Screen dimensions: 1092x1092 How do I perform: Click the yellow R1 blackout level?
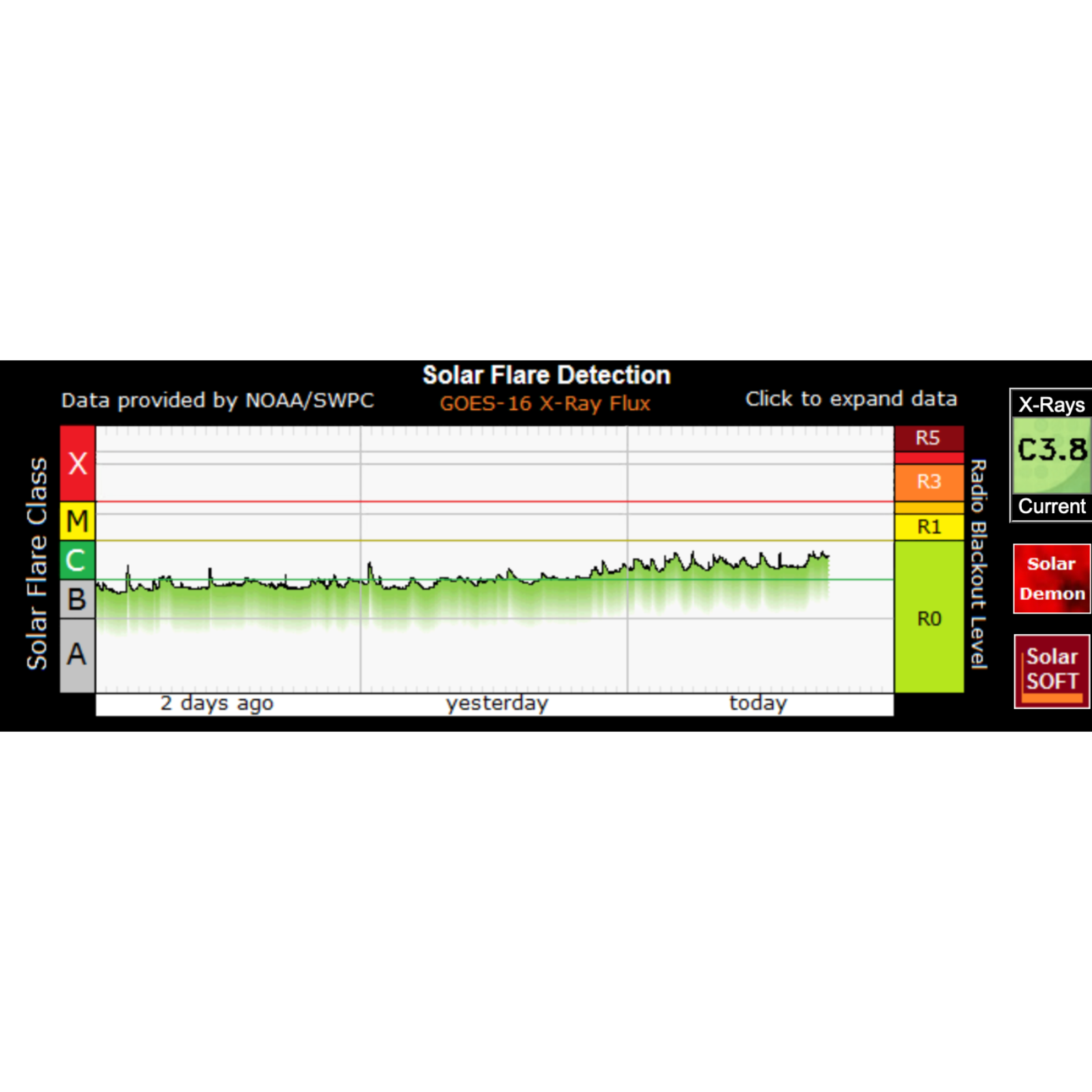coord(928,527)
